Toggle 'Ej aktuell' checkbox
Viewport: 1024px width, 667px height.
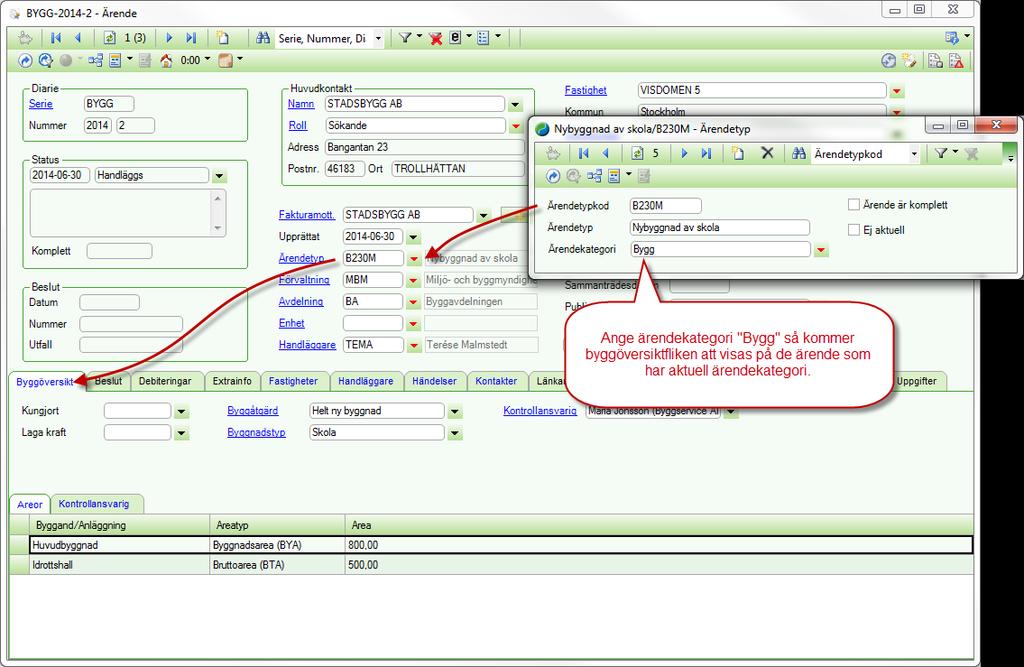coord(854,229)
